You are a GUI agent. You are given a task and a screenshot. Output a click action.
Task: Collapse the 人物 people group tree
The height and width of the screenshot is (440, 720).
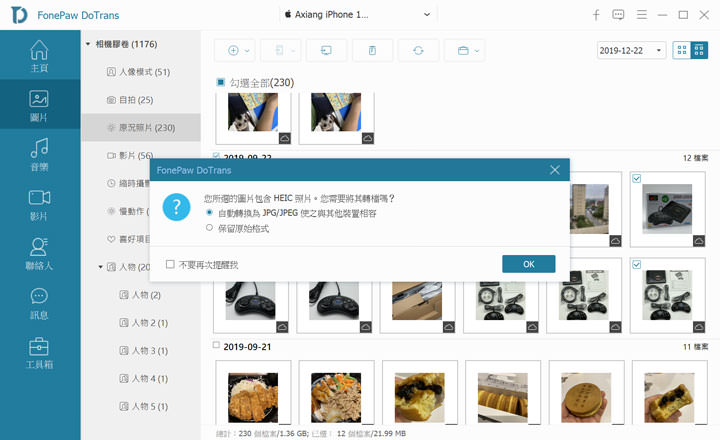[101, 267]
